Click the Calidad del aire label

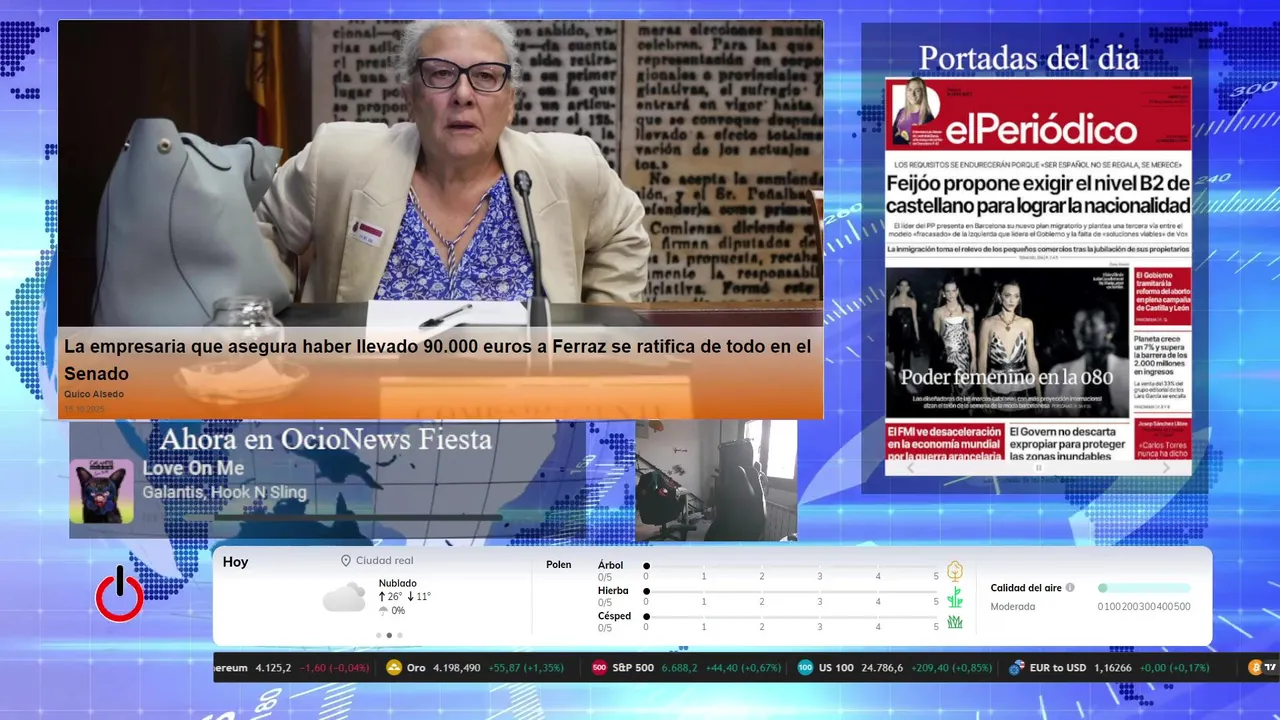[1026, 588]
